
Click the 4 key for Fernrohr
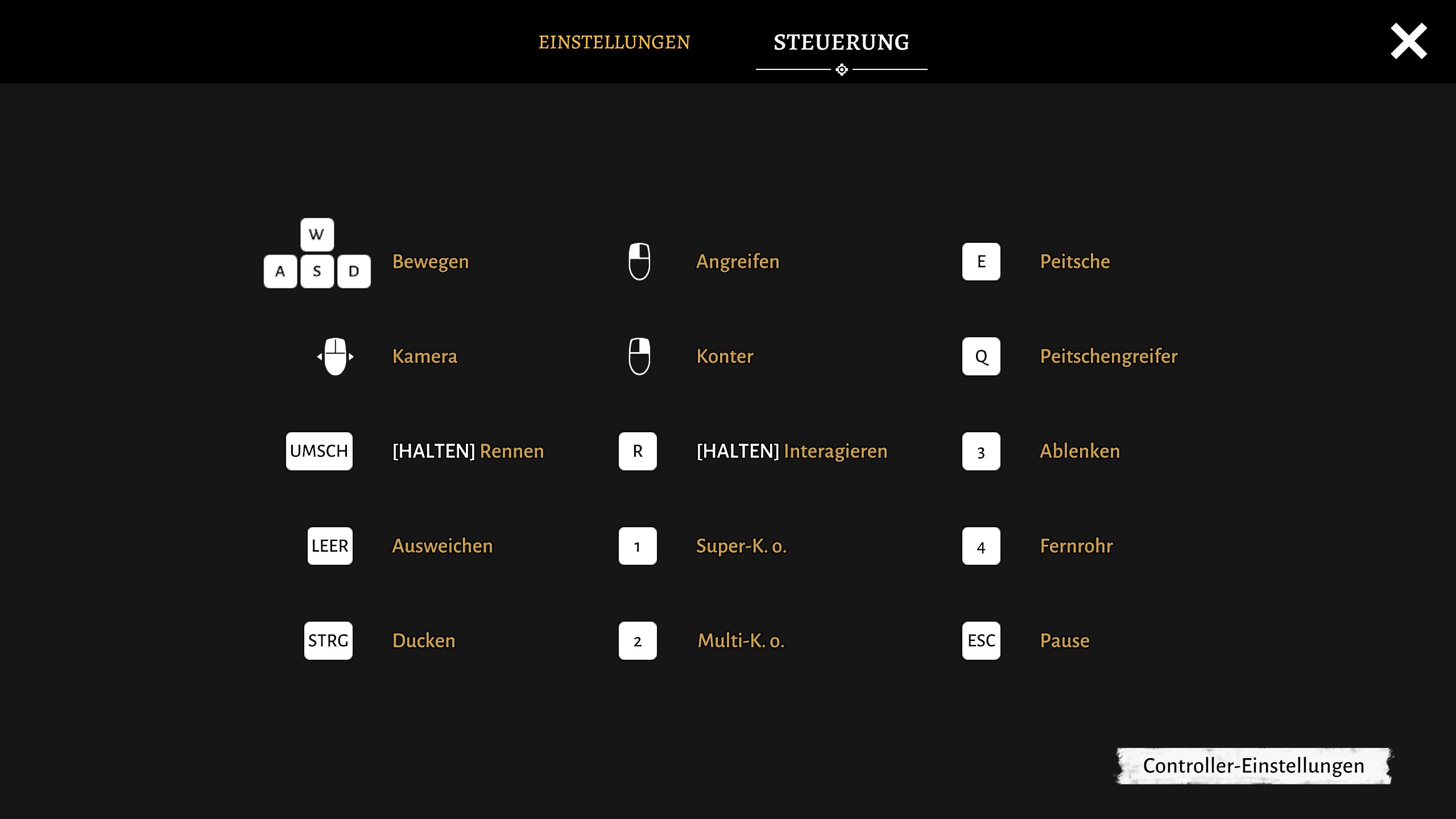coord(981,546)
